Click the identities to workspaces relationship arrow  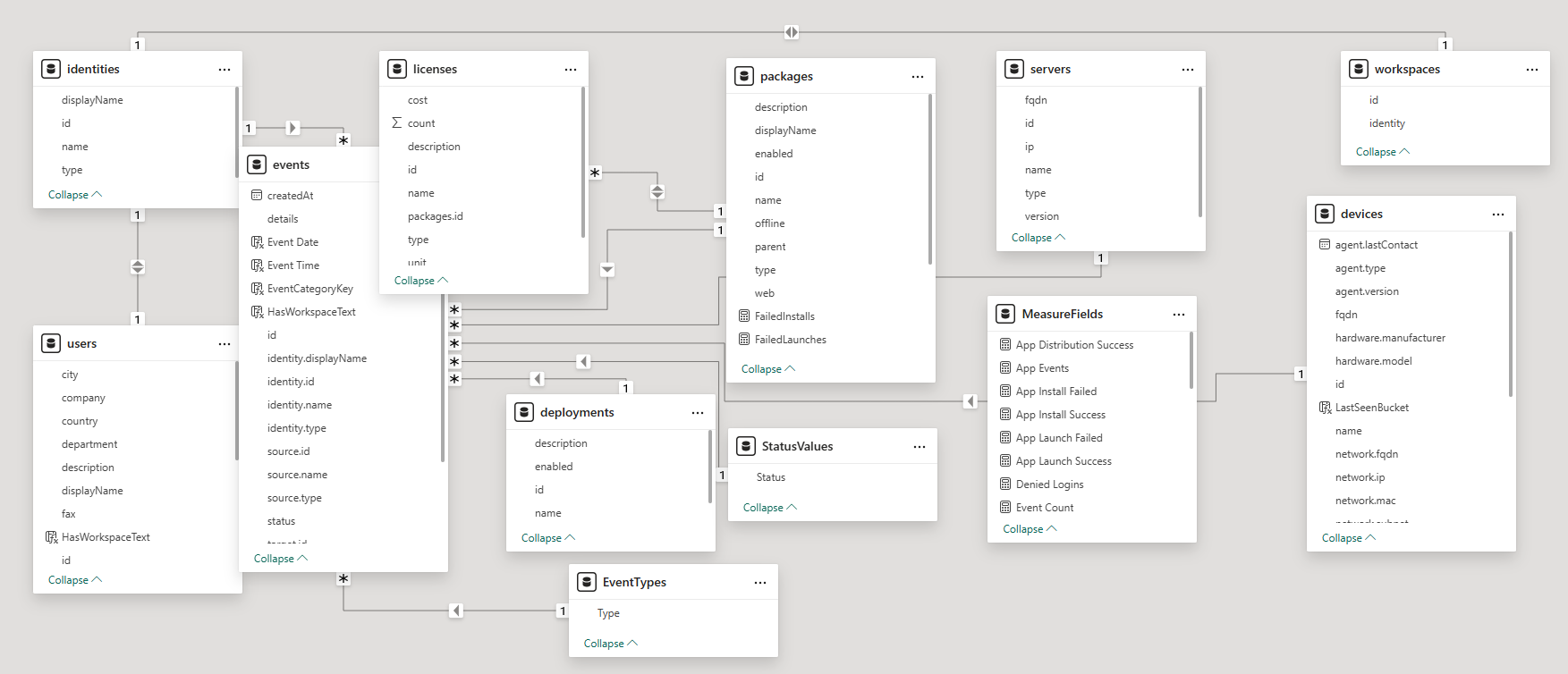(792, 32)
